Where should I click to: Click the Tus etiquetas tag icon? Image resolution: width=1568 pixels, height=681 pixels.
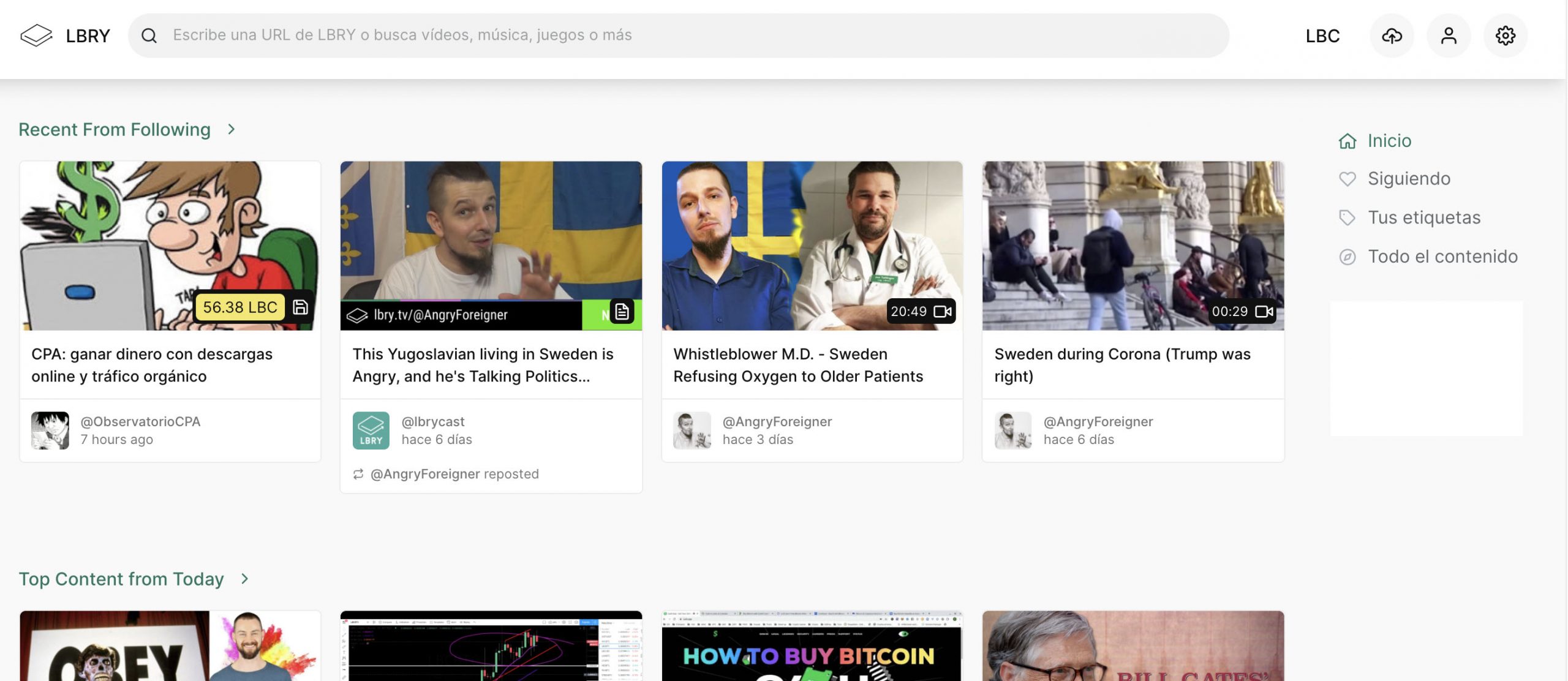tap(1347, 217)
